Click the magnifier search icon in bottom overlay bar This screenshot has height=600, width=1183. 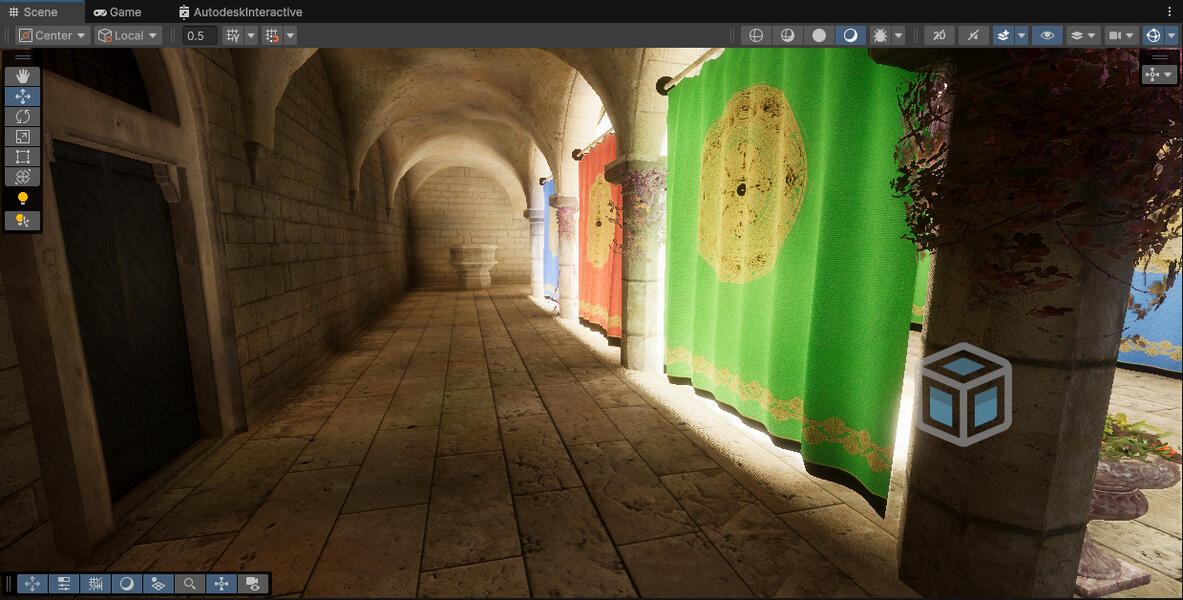(189, 584)
